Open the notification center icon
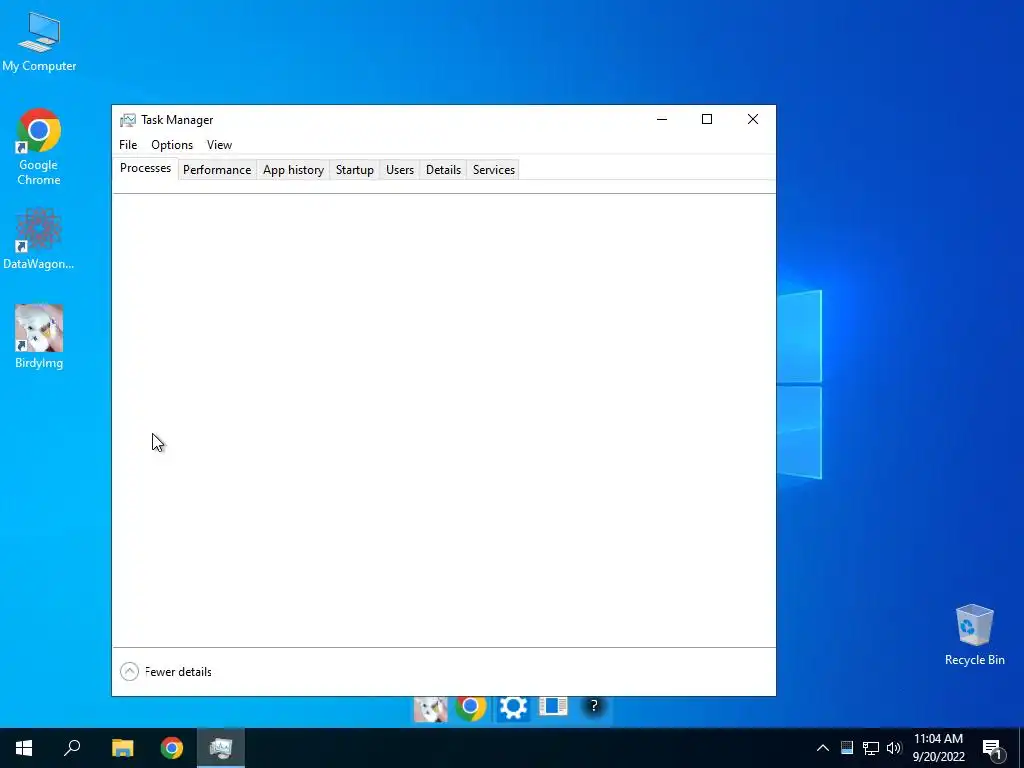This screenshot has height=768, width=1024. point(993,748)
